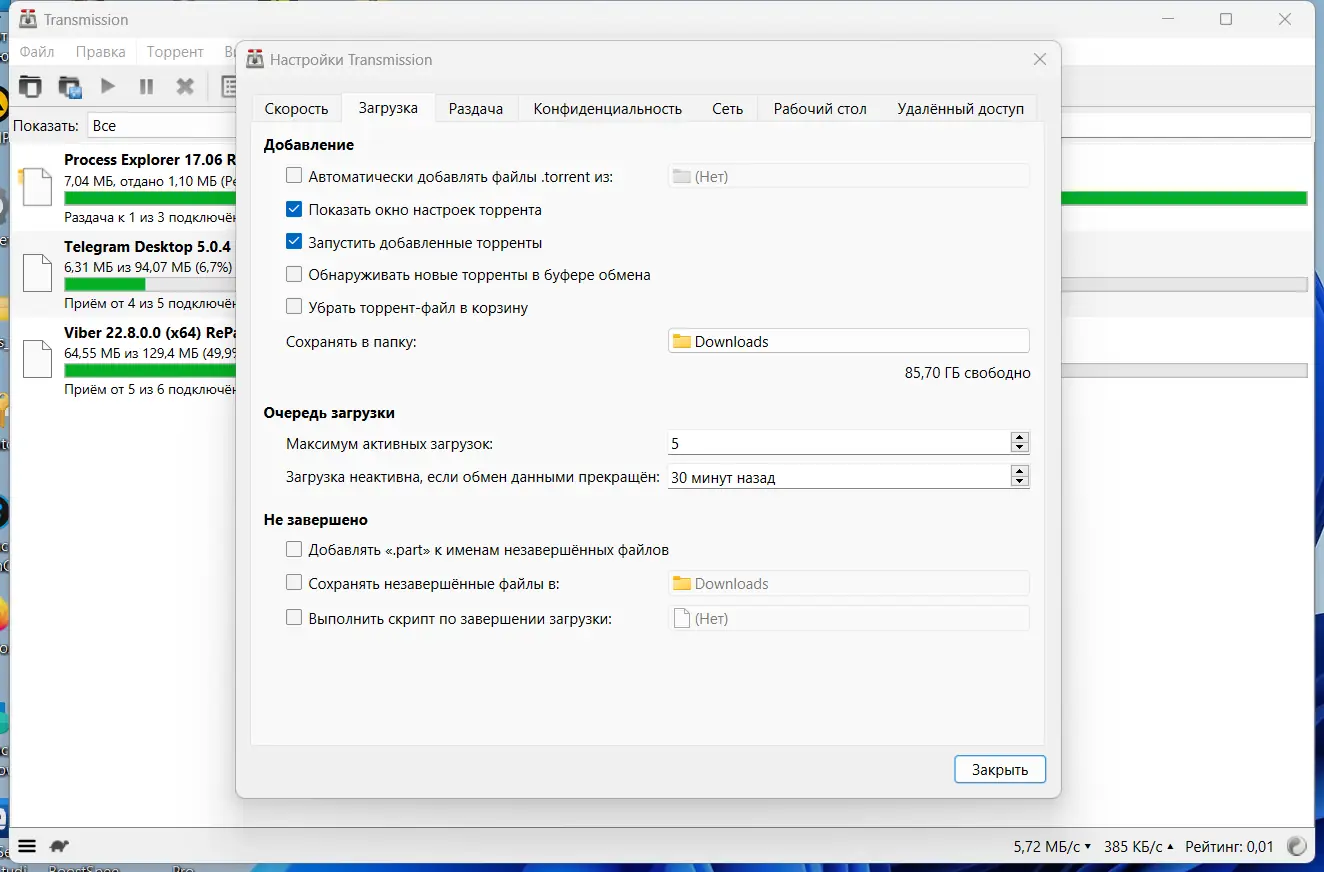Screen dimensions: 1324x872
Task: Uncheck 'Показать окно настроек торрента'
Action: point(294,210)
